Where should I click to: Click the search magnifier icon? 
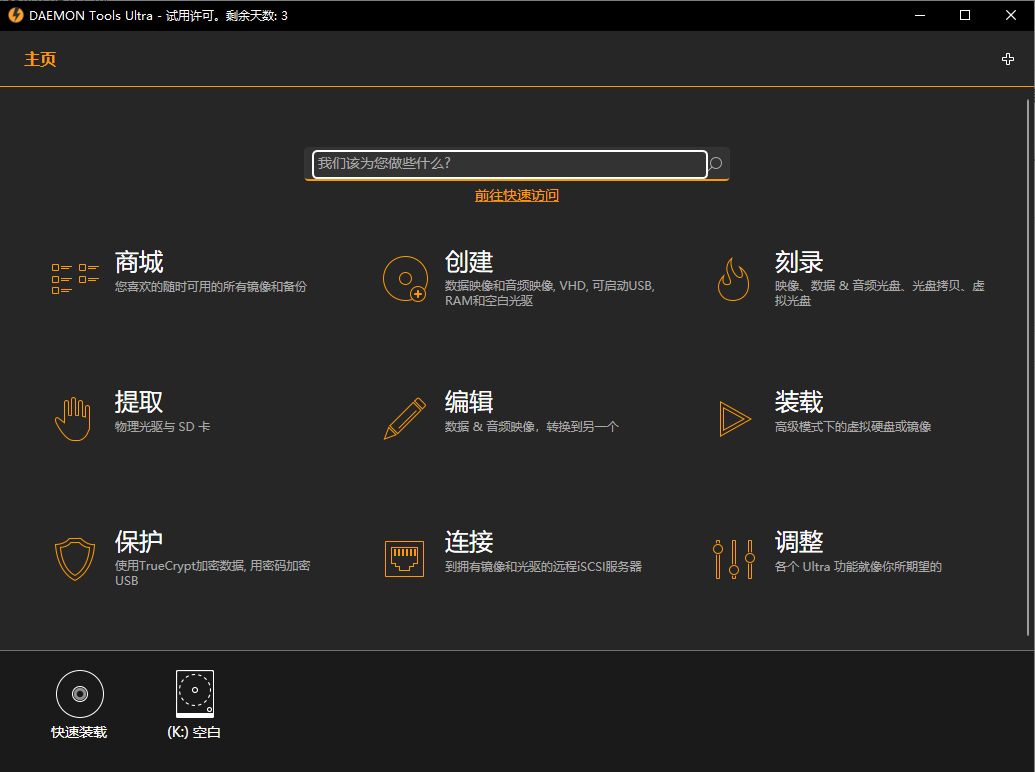pyautogui.click(x=716, y=163)
